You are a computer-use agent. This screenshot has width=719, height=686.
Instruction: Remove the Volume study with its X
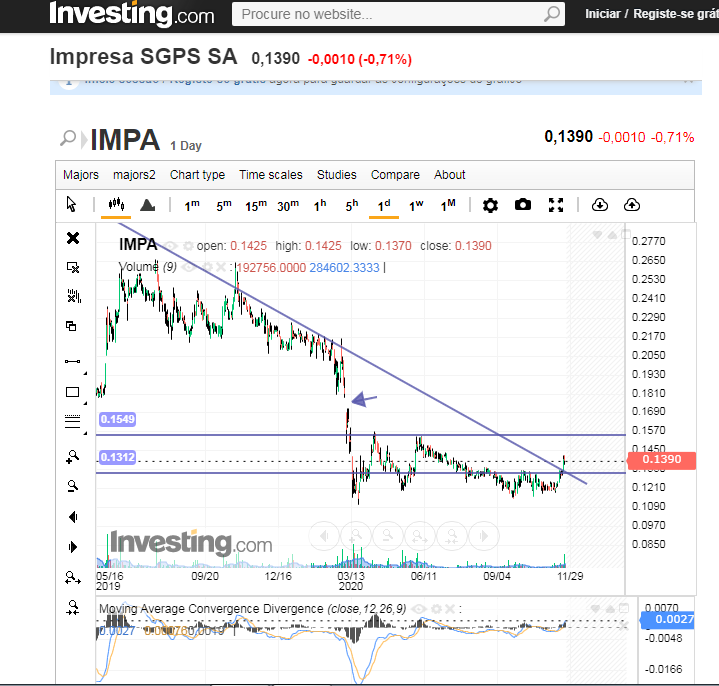pos(221,267)
